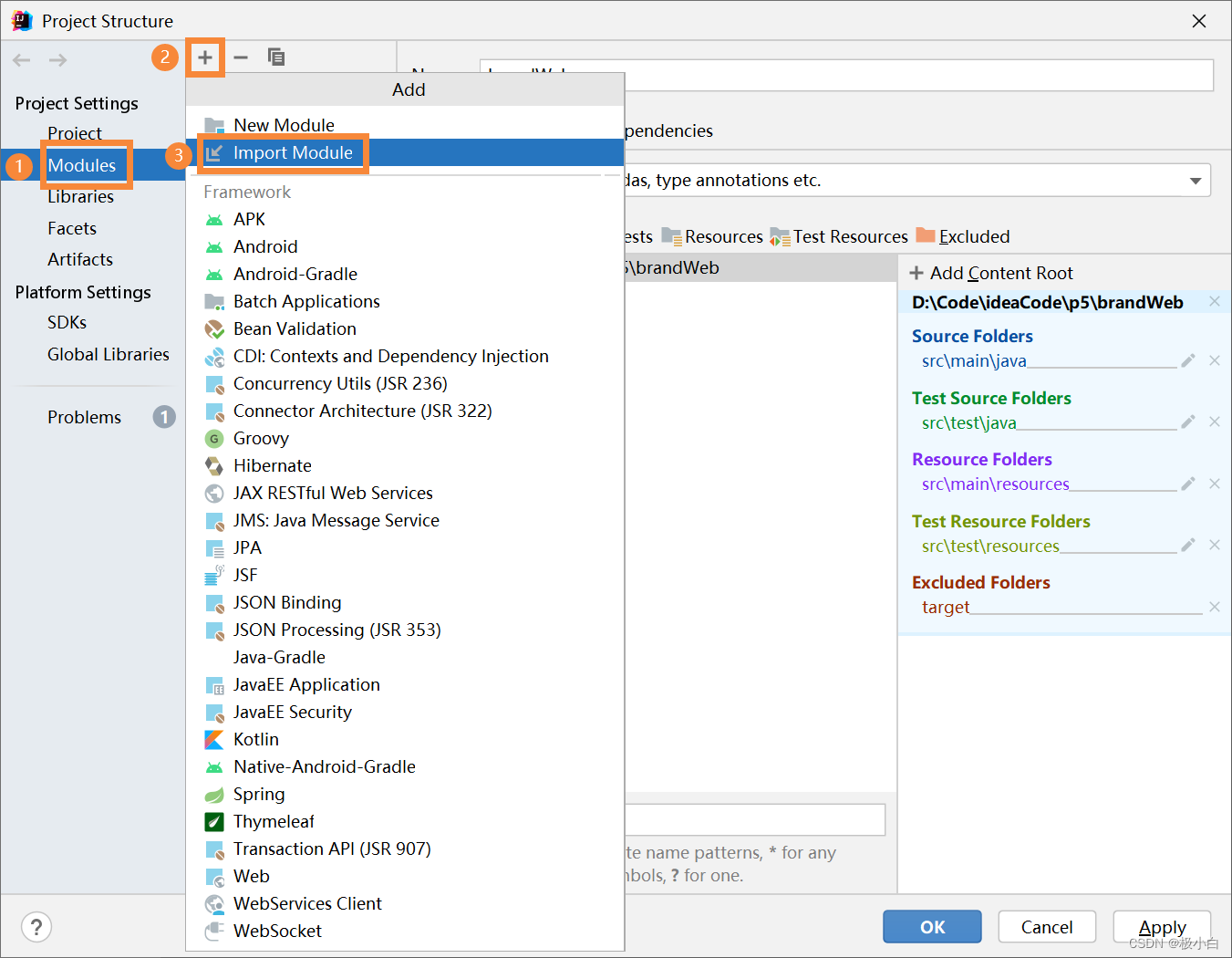Edit properties of src\test\java folder
Screen dimensions: 1232x958
coord(1188,422)
